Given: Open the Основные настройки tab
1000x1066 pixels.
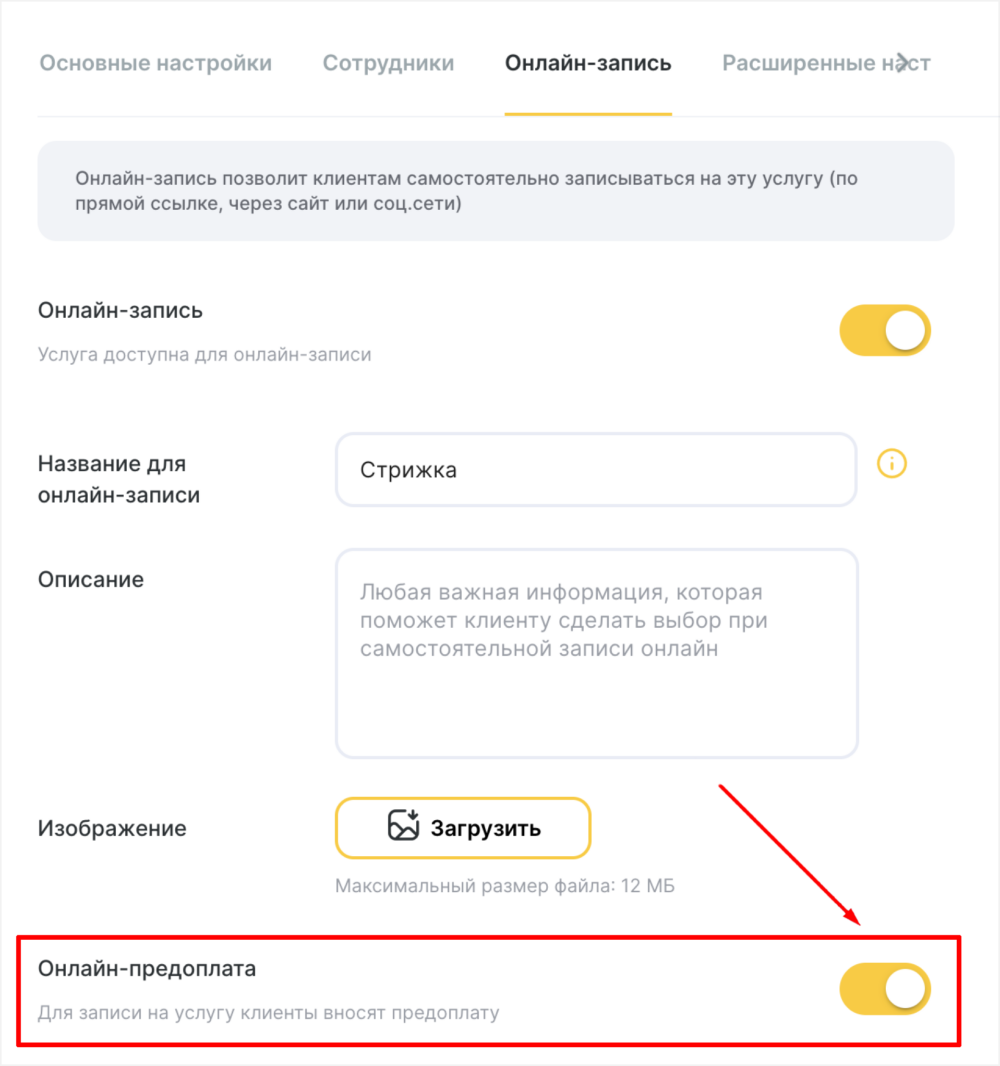Looking at the screenshot, I should (x=156, y=63).
